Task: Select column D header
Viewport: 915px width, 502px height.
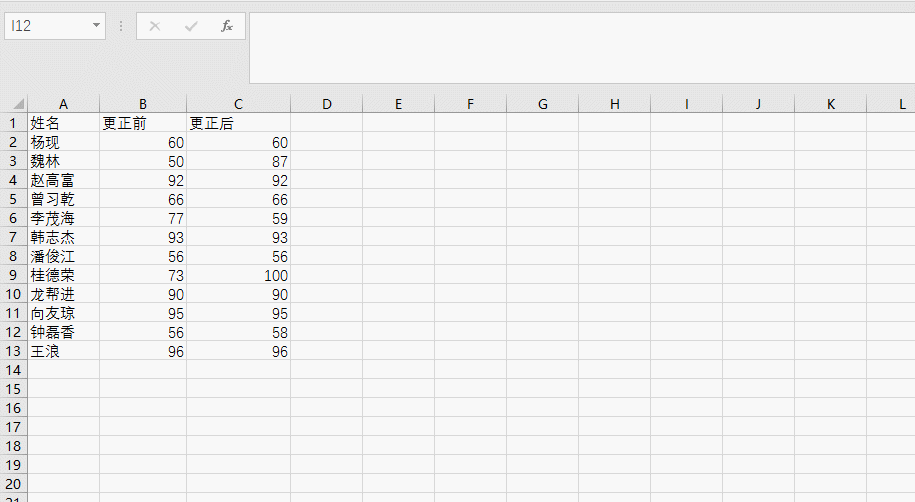Action: 326,104
